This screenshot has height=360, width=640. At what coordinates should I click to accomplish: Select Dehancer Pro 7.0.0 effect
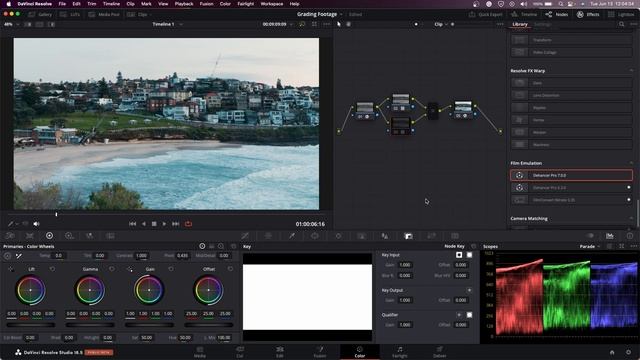pyautogui.click(x=571, y=175)
